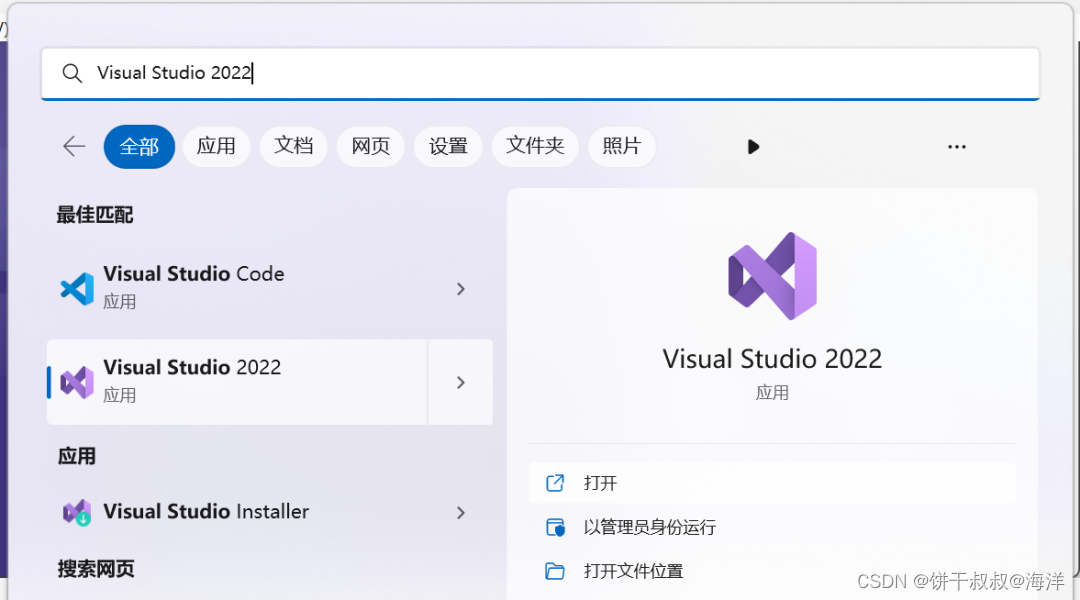This screenshot has height=600, width=1080.
Task: Click the shield icon beside 以管理员身份运行
Action: [555, 527]
